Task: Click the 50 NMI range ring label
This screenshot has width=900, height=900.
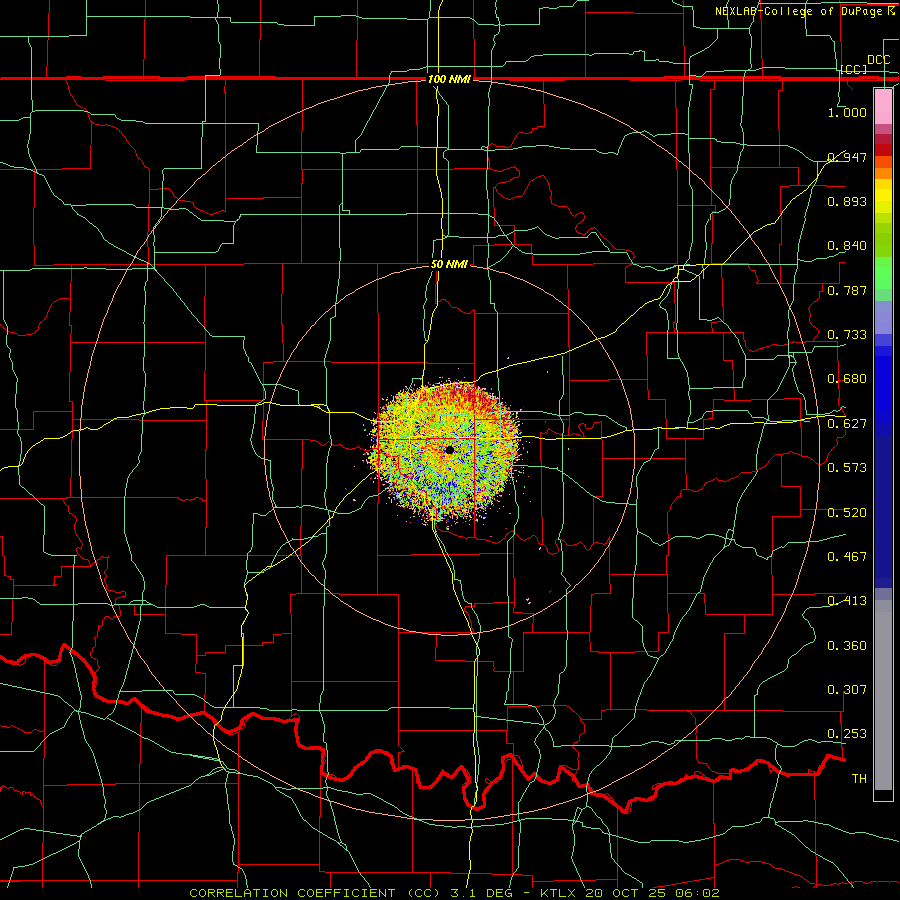Action: pyautogui.click(x=449, y=264)
